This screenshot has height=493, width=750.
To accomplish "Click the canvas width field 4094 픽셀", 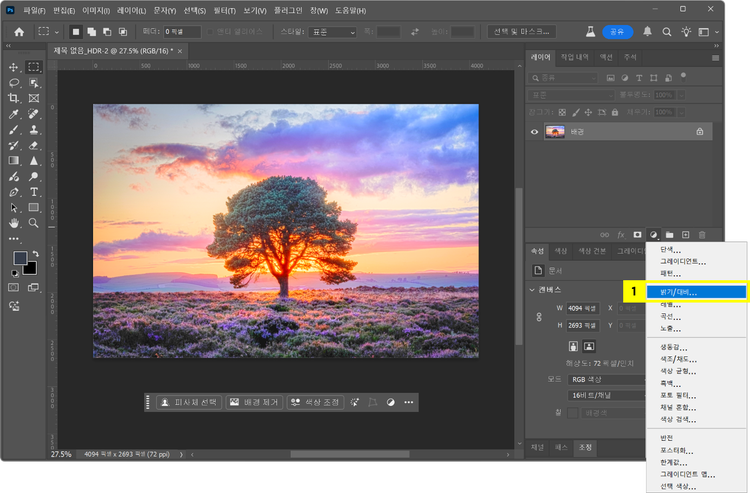I will [581, 308].
